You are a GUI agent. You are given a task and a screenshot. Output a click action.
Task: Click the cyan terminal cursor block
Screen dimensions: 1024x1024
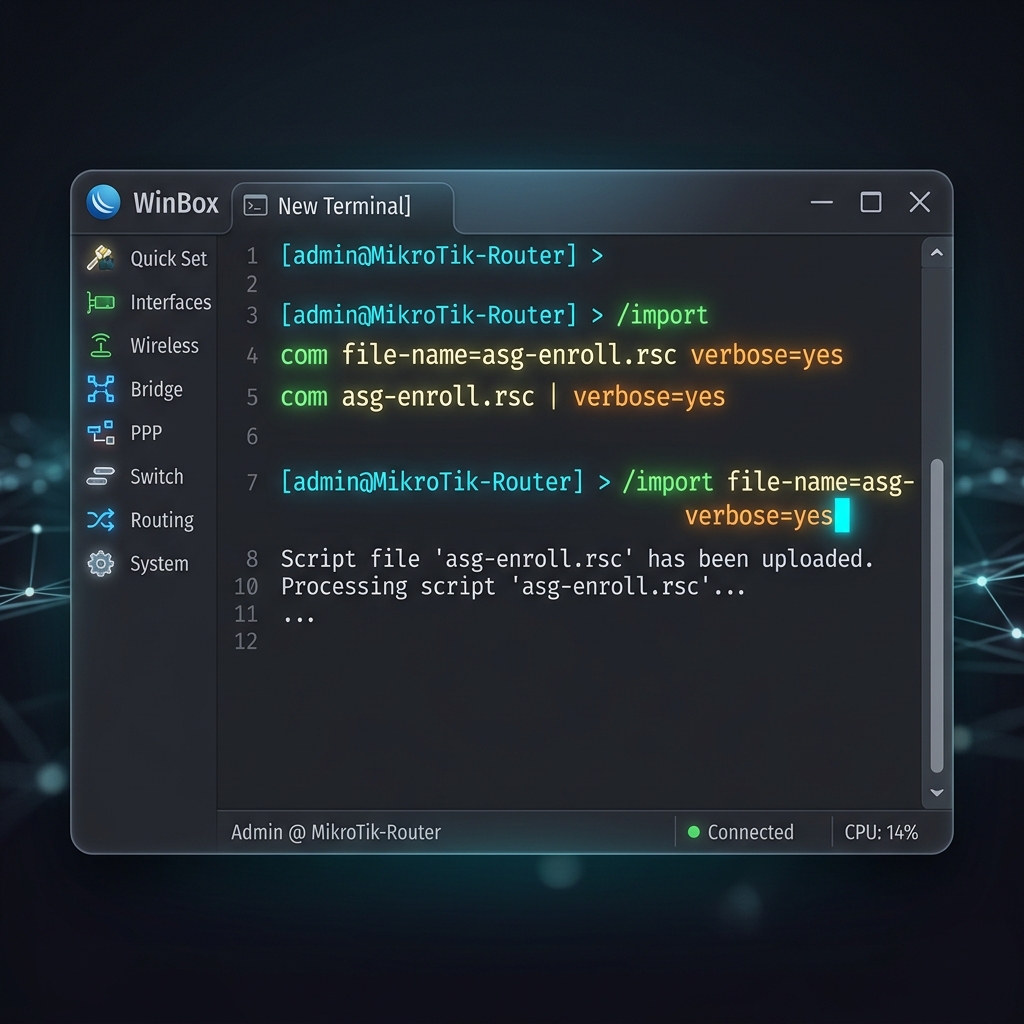click(842, 515)
